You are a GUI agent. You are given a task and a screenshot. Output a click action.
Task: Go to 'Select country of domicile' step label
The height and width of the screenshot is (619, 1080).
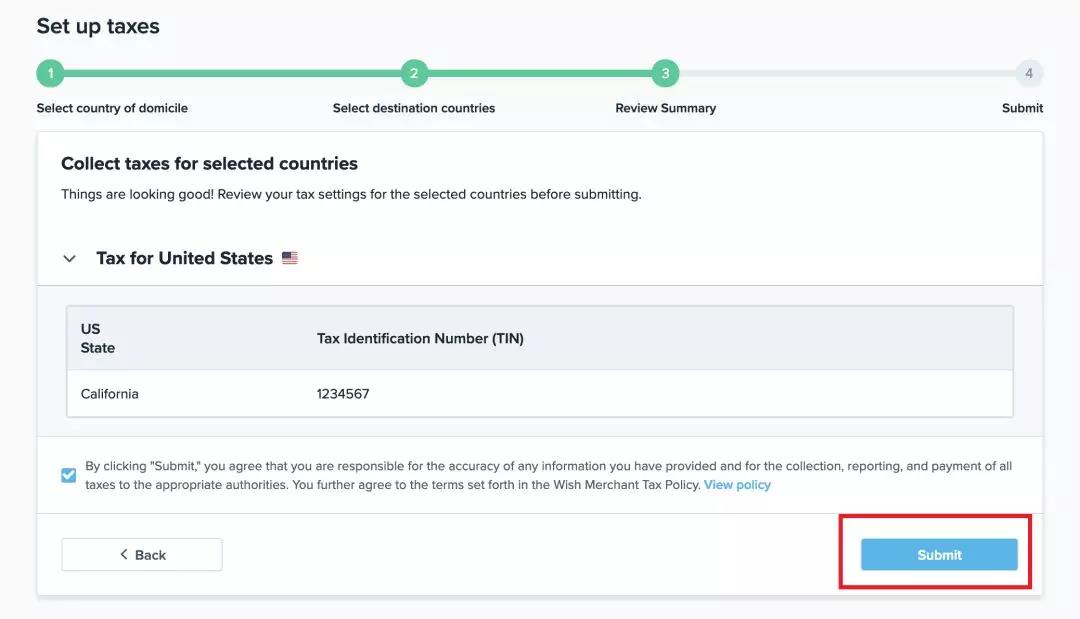[x=112, y=108]
